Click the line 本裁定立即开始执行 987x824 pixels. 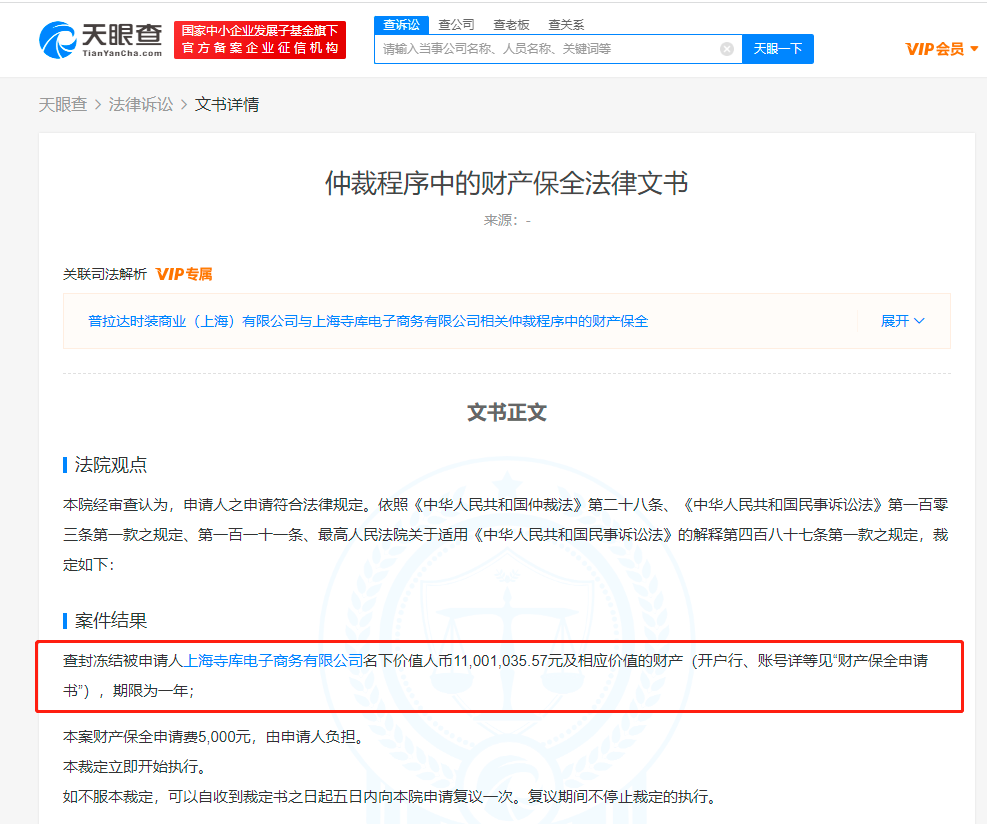point(135,766)
